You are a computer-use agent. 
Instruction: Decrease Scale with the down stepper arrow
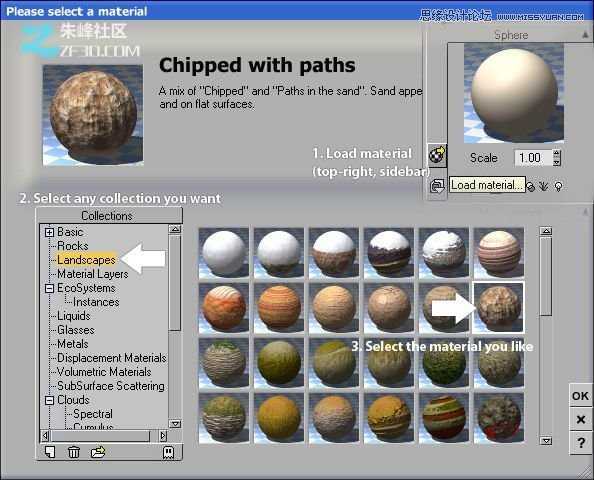click(556, 162)
